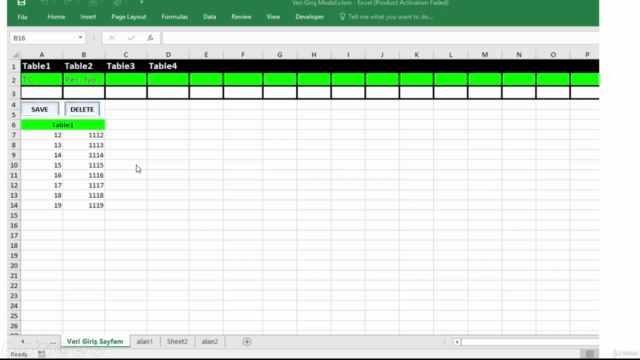Click the tab-bar resize handle dots
Viewport: 640px width, 360px height.
444,342
